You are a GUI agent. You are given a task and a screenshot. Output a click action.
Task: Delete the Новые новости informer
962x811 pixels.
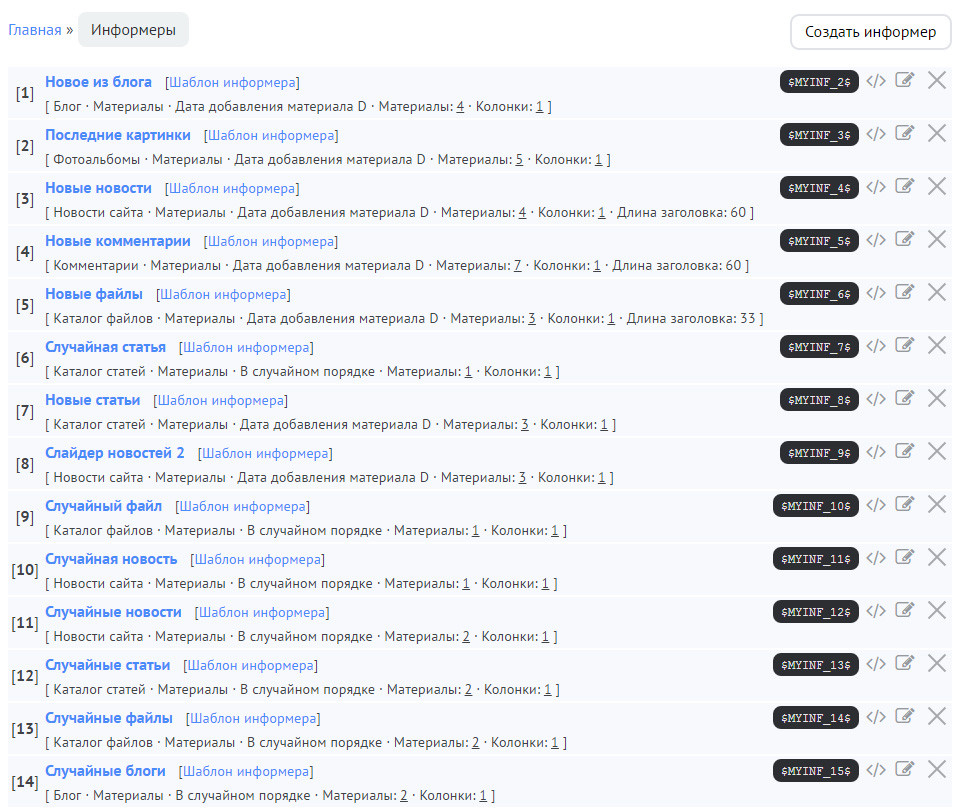937,186
